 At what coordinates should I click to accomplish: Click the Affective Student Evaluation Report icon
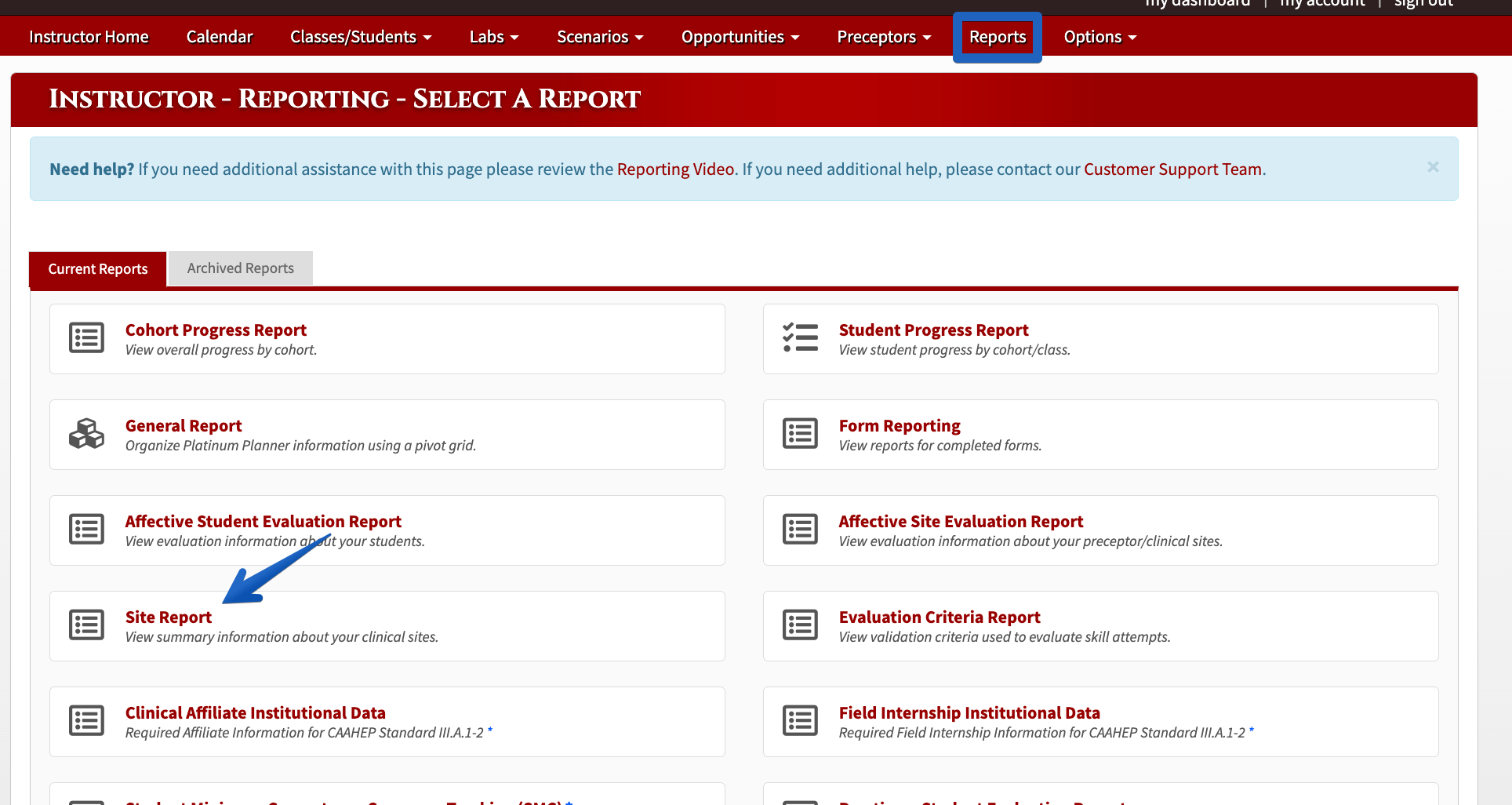pos(86,529)
